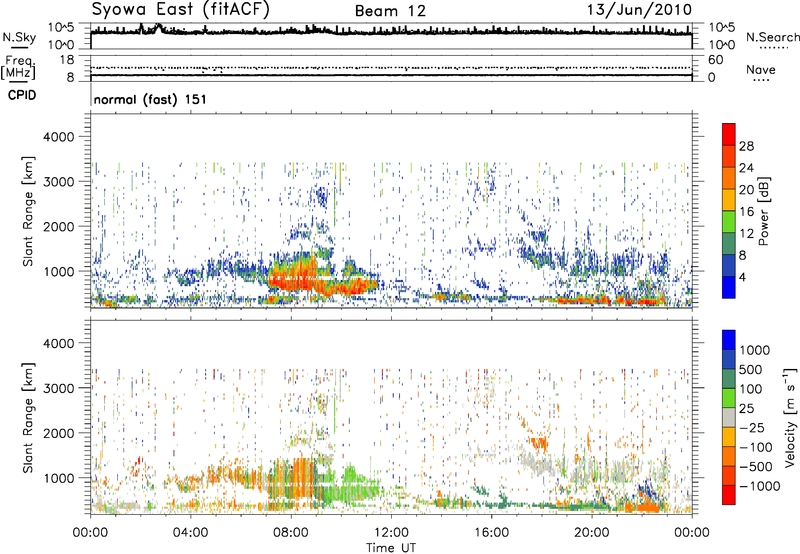Click '4' on the Power colorbar
Viewport: 800px width, 554px height.
click(x=742, y=278)
